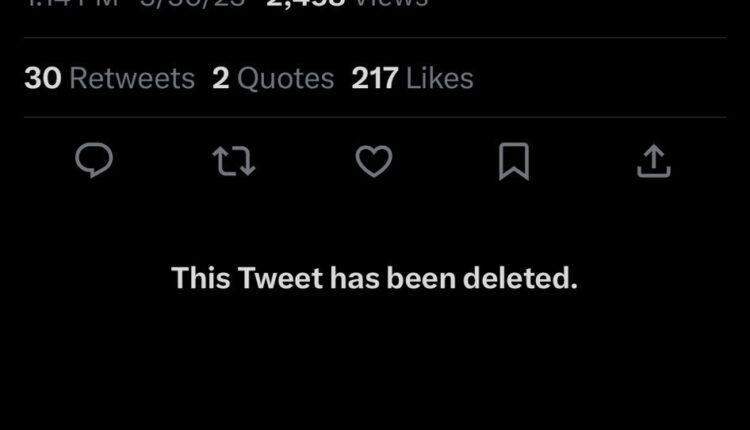The image size is (750, 430).
Task: Tap the reply speech bubble icon
Action: coord(94,161)
